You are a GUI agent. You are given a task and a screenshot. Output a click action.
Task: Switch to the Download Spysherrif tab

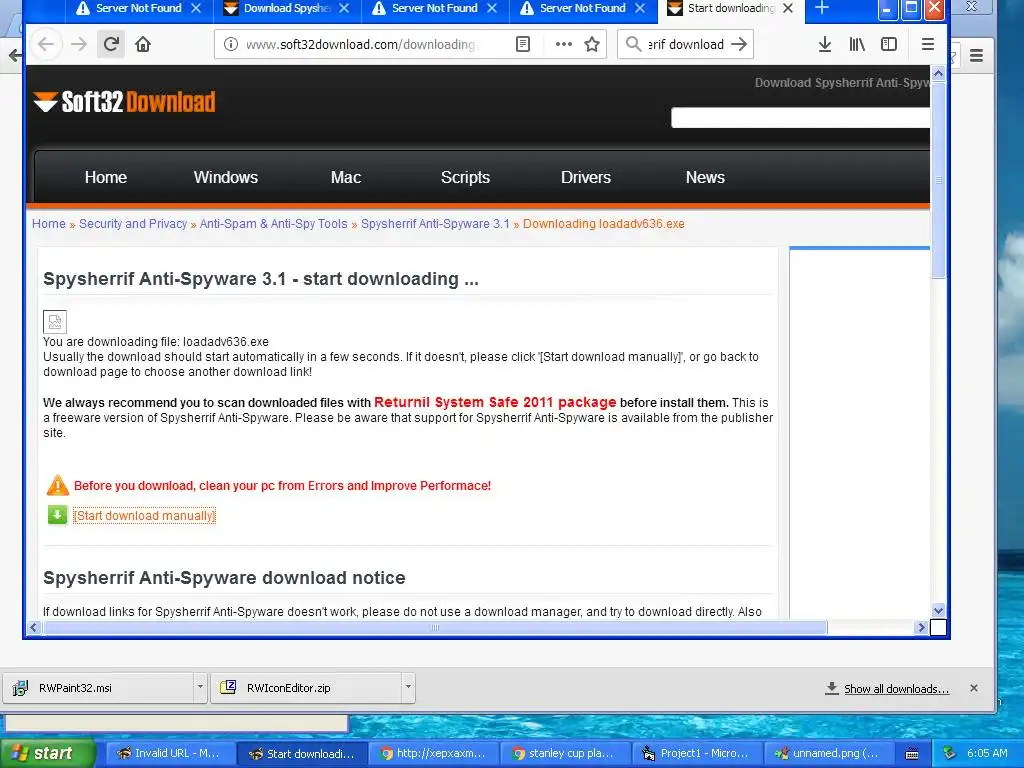[x=278, y=8]
